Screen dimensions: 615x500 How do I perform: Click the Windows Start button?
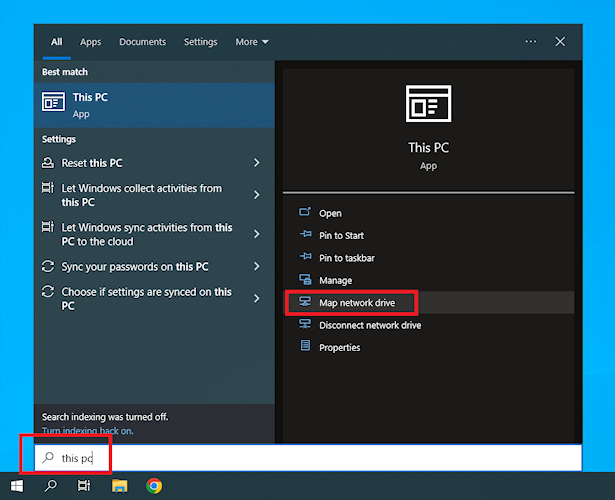click(17, 486)
